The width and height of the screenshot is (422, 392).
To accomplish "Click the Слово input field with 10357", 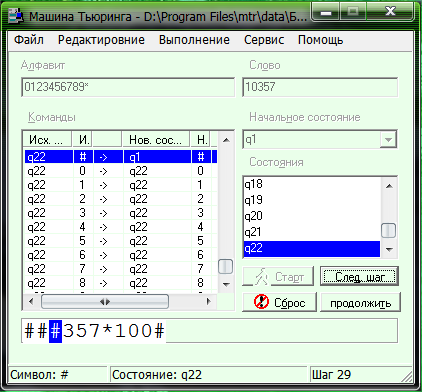I will point(320,87).
